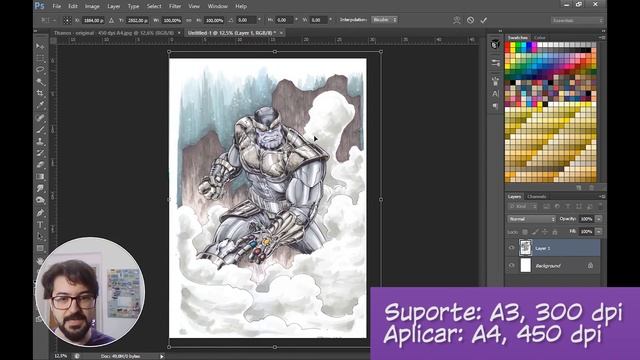Open the Swatches panel flyout menu
Viewport: 640px width, 360px height.
pos(602,38)
